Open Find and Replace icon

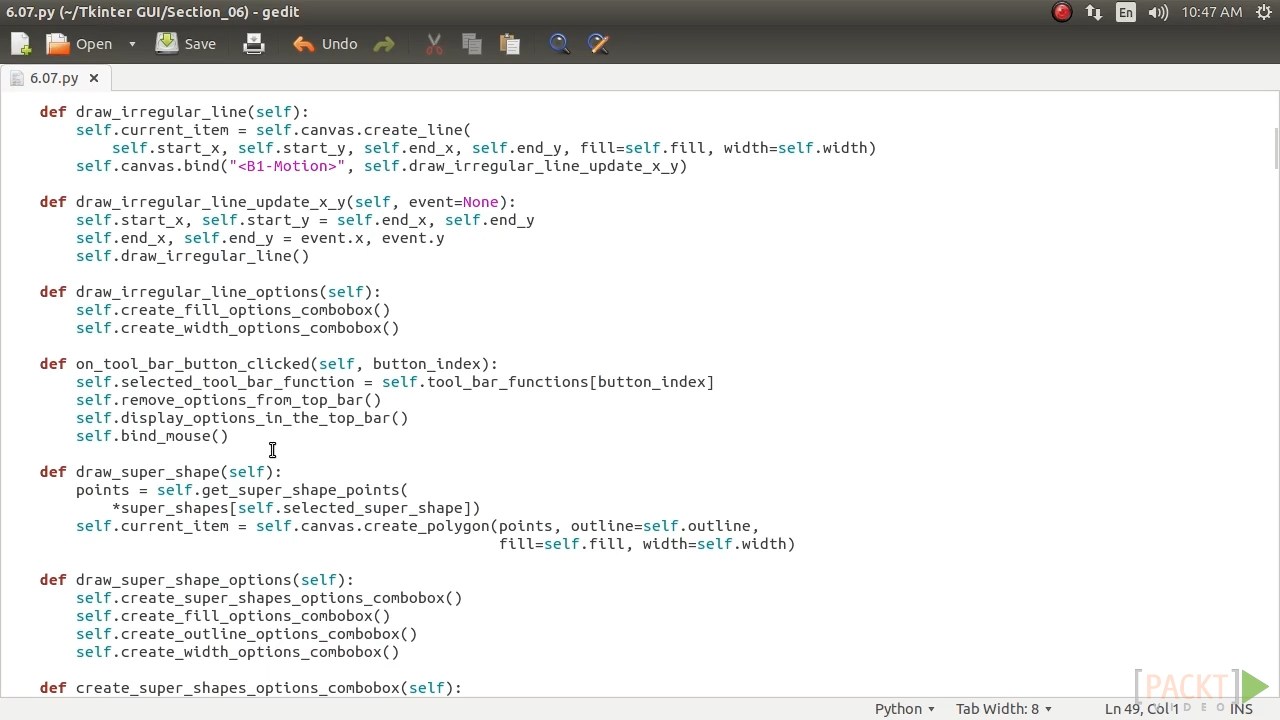pyautogui.click(x=598, y=44)
